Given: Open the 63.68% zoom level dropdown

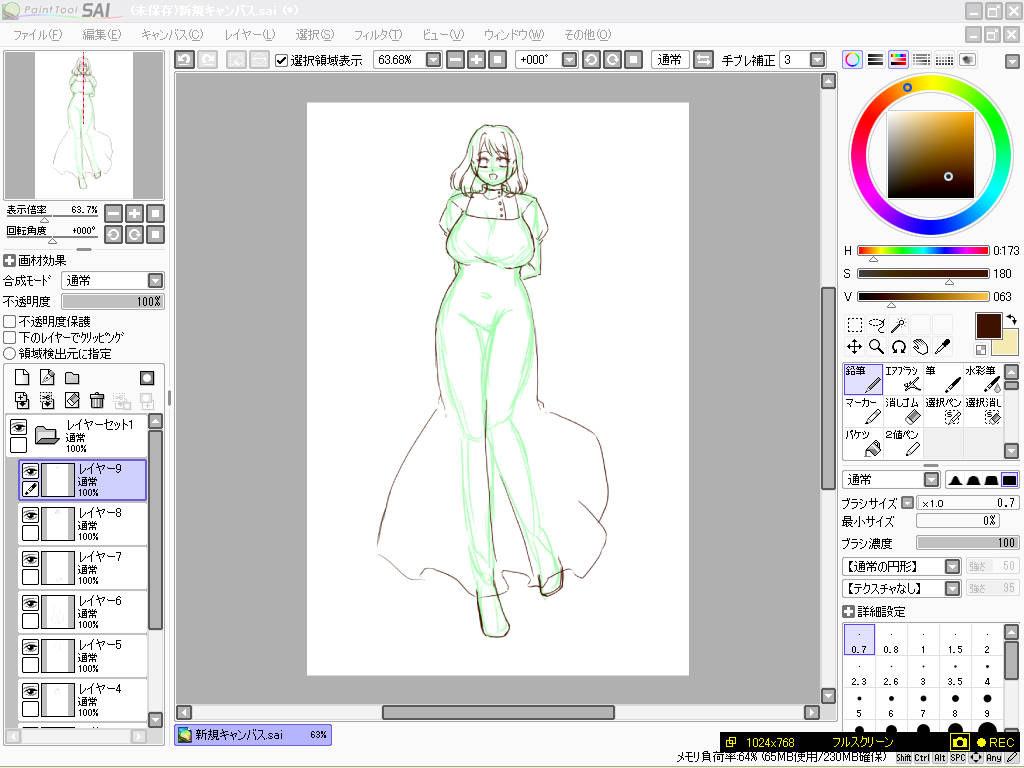Looking at the screenshot, I should [x=432, y=60].
